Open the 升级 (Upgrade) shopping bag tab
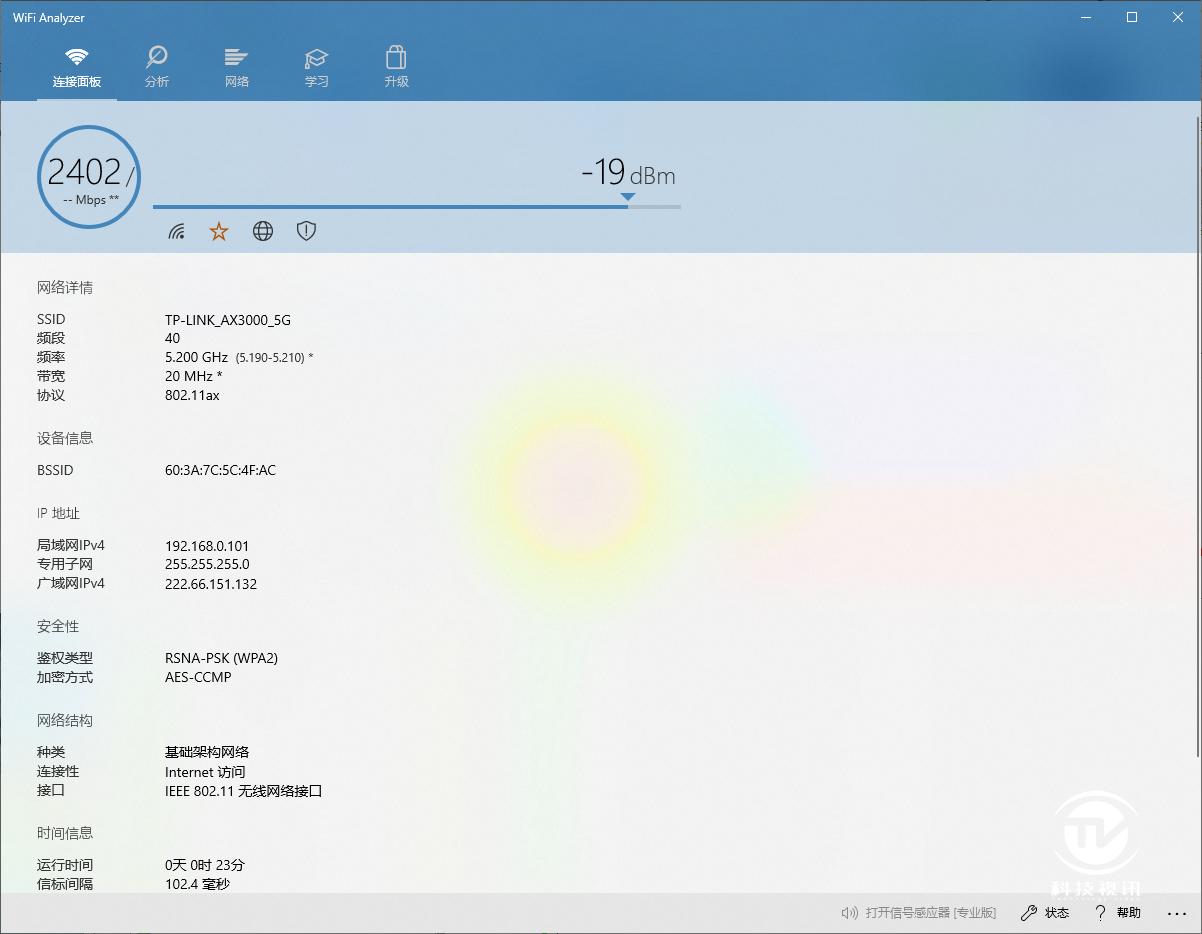The height and width of the screenshot is (934, 1202). coord(396,68)
